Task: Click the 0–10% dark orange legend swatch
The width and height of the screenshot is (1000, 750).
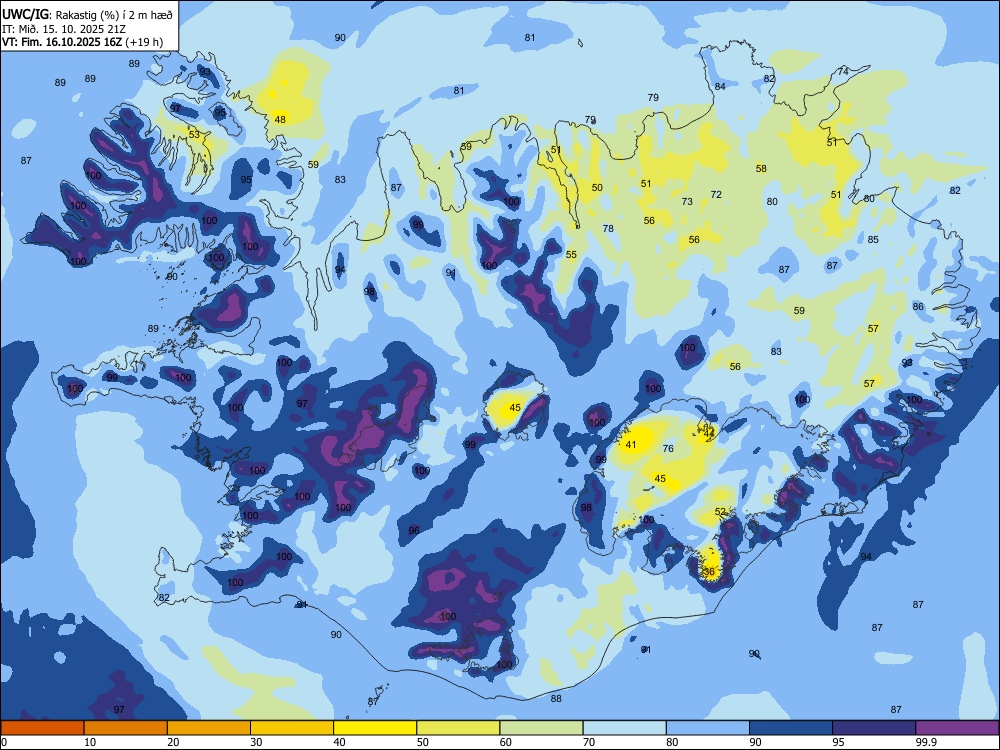Action: (42, 728)
